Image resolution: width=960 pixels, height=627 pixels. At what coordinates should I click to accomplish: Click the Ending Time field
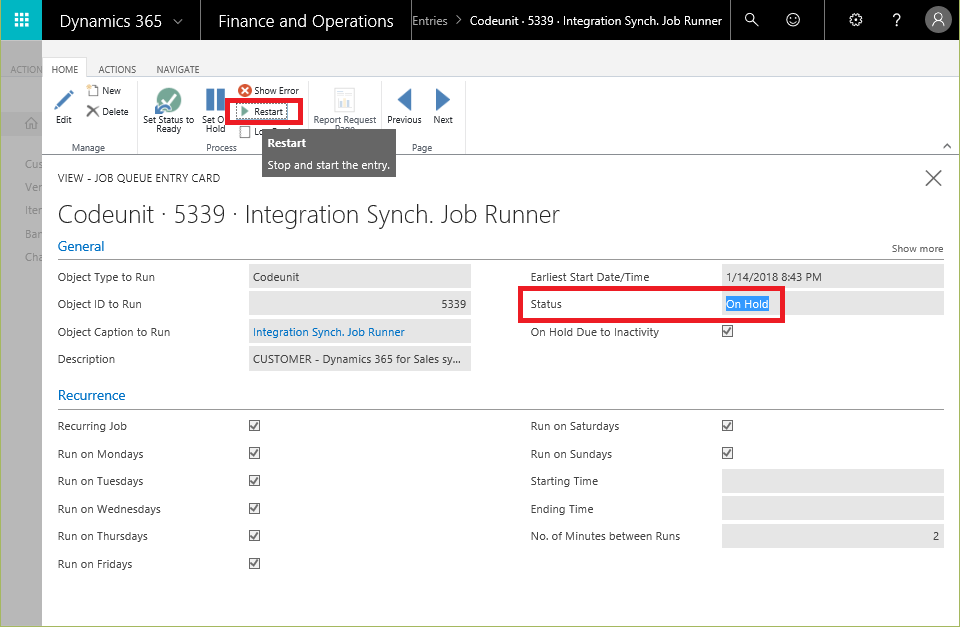pos(833,509)
